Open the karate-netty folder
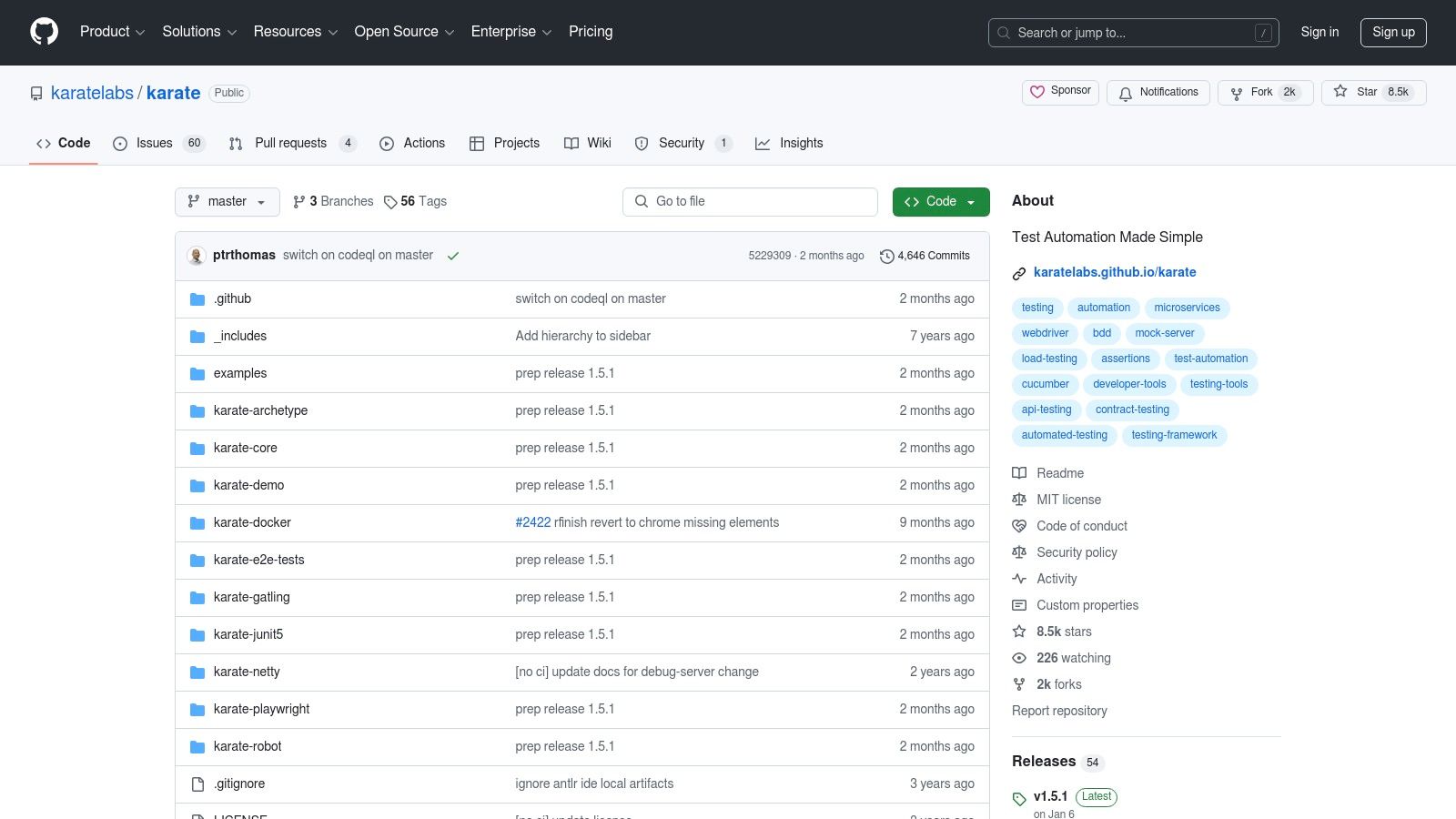Viewport: 1456px width, 819px height. tap(247, 672)
